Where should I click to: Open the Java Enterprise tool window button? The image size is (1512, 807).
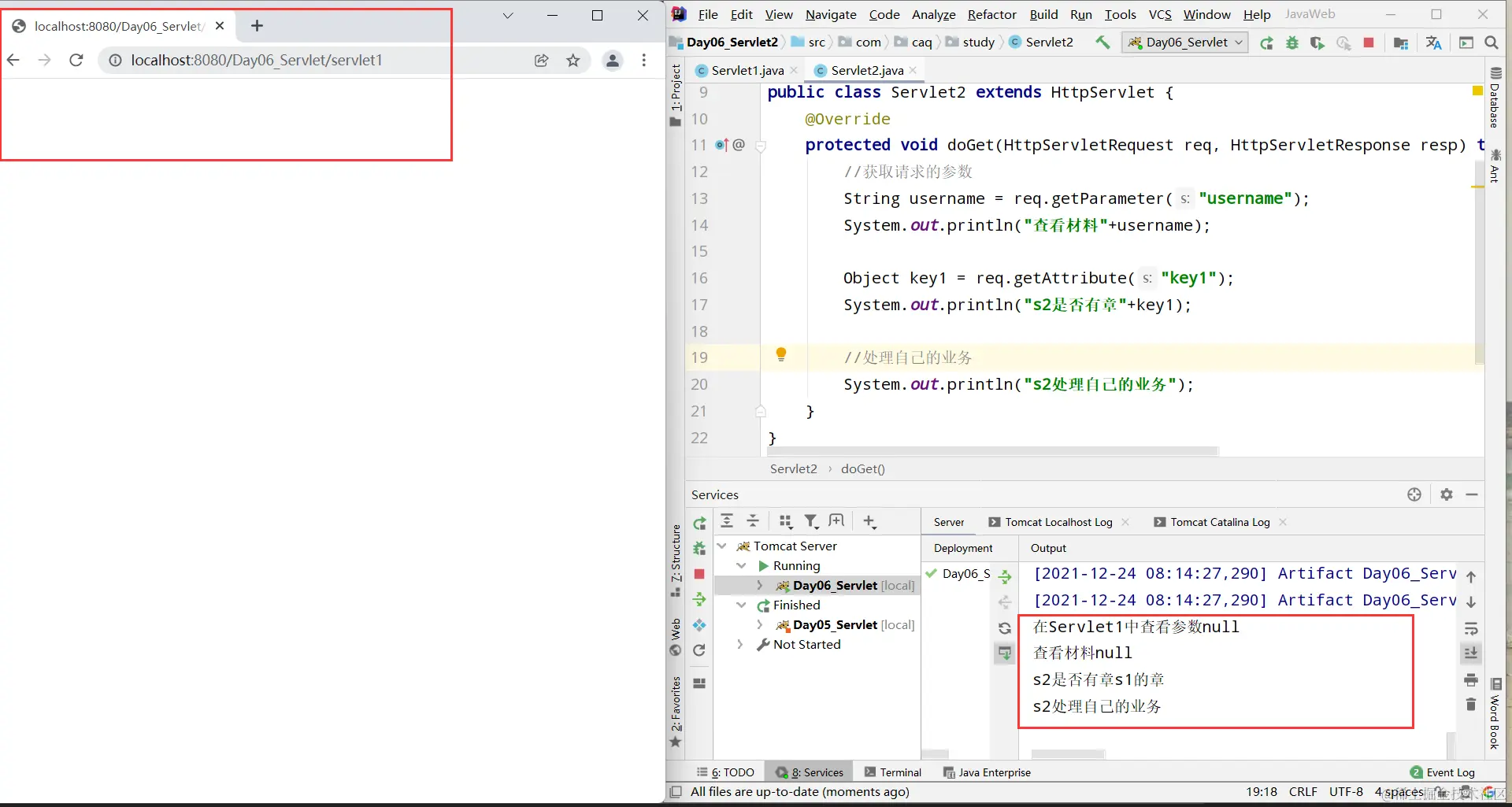988,772
